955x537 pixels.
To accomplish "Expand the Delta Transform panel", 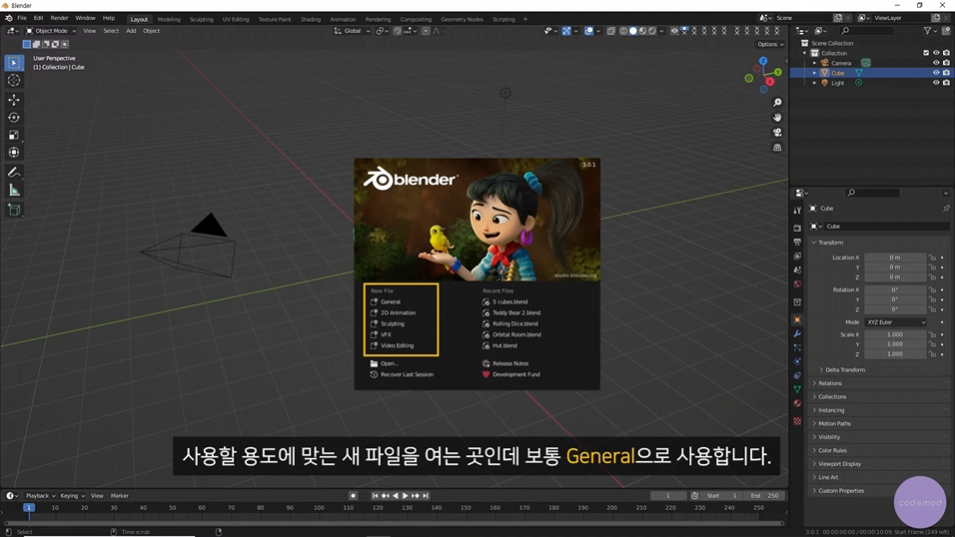I will point(844,370).
